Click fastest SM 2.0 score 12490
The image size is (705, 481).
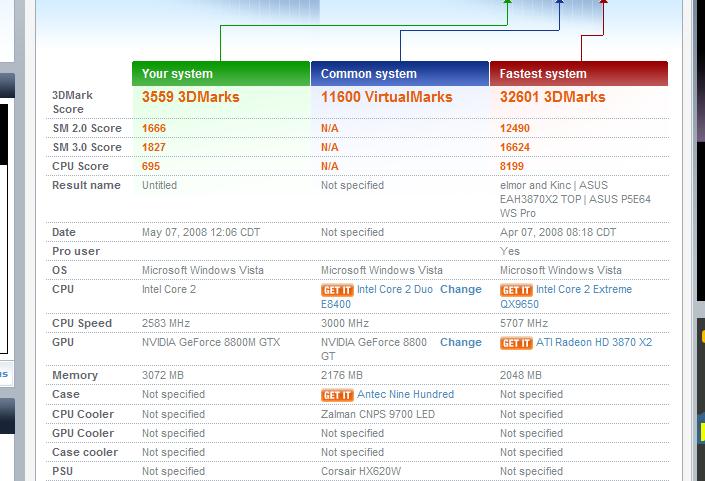[515, 128]
